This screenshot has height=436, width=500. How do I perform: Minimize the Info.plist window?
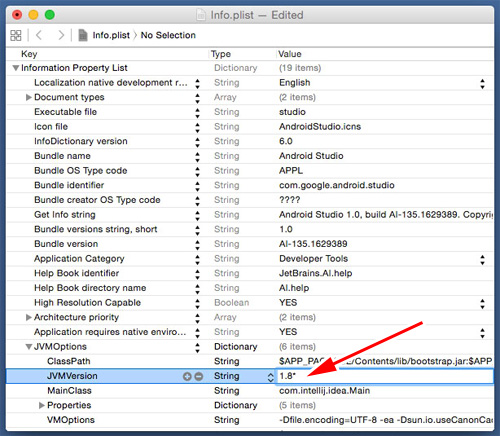coord(33,15)
